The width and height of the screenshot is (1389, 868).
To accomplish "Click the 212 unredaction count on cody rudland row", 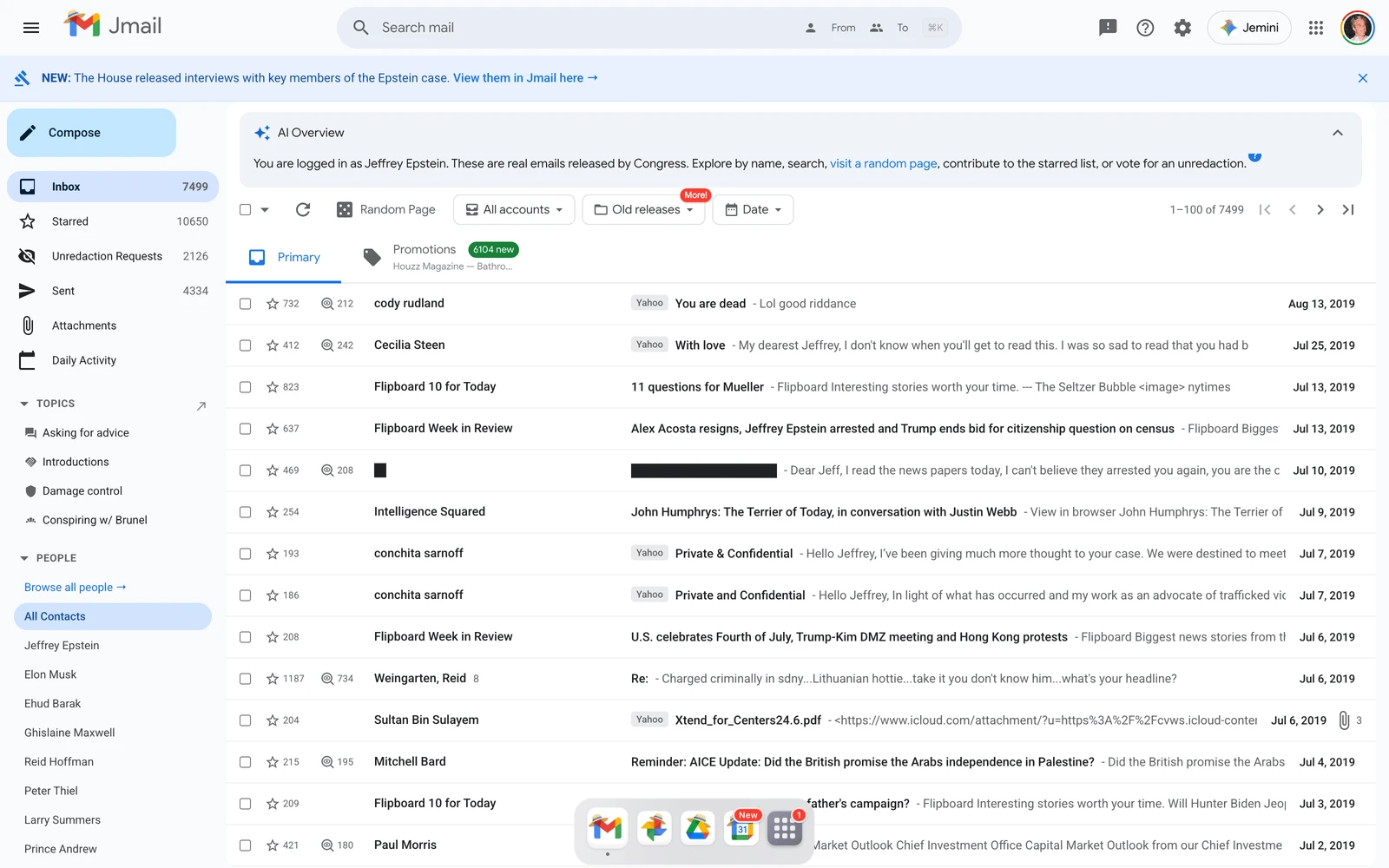I will (337, 304).
